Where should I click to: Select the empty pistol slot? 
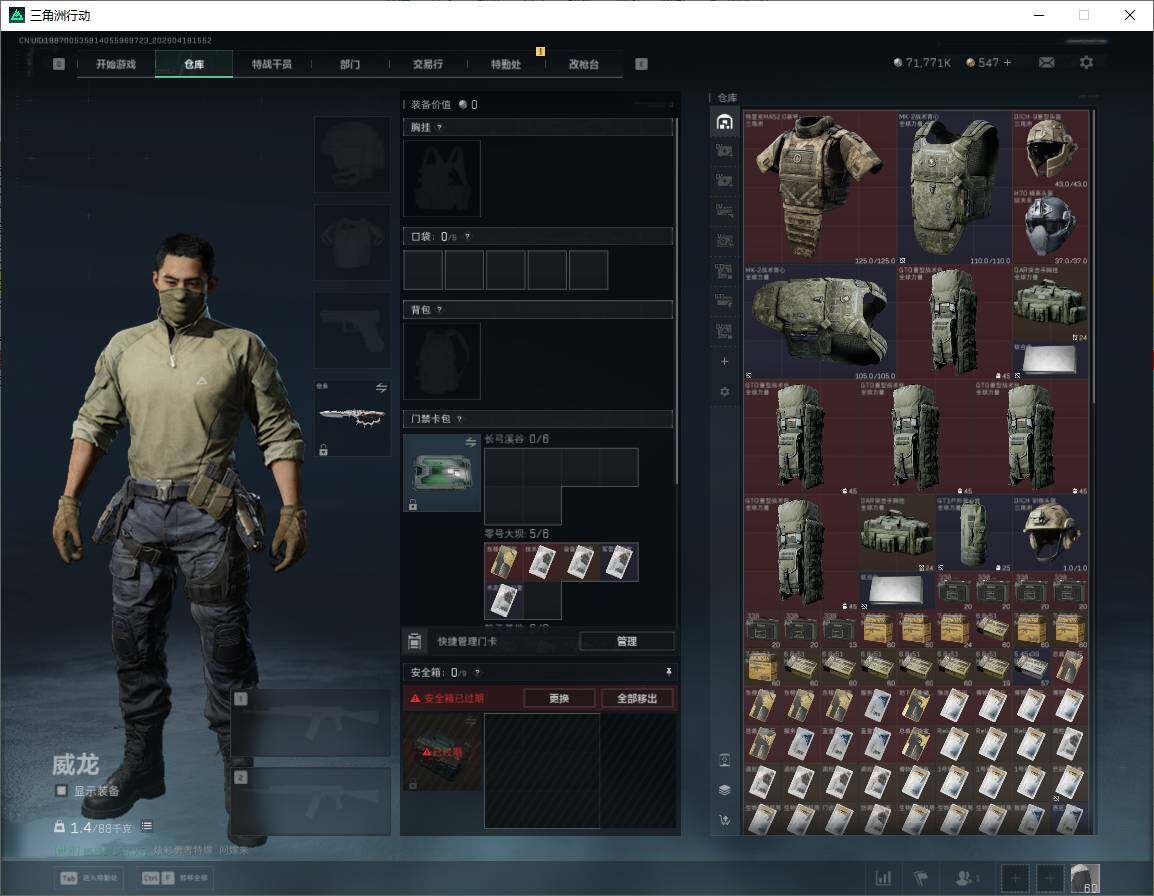click(353, 330)
